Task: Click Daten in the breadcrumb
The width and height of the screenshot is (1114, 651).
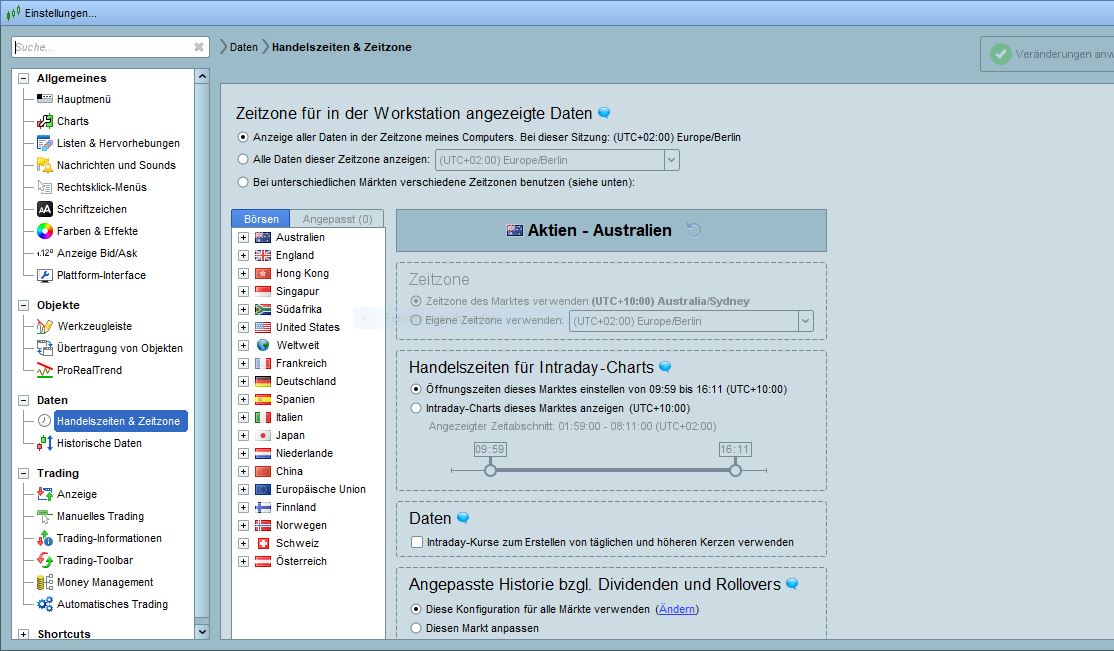Action: coord(244,47)
